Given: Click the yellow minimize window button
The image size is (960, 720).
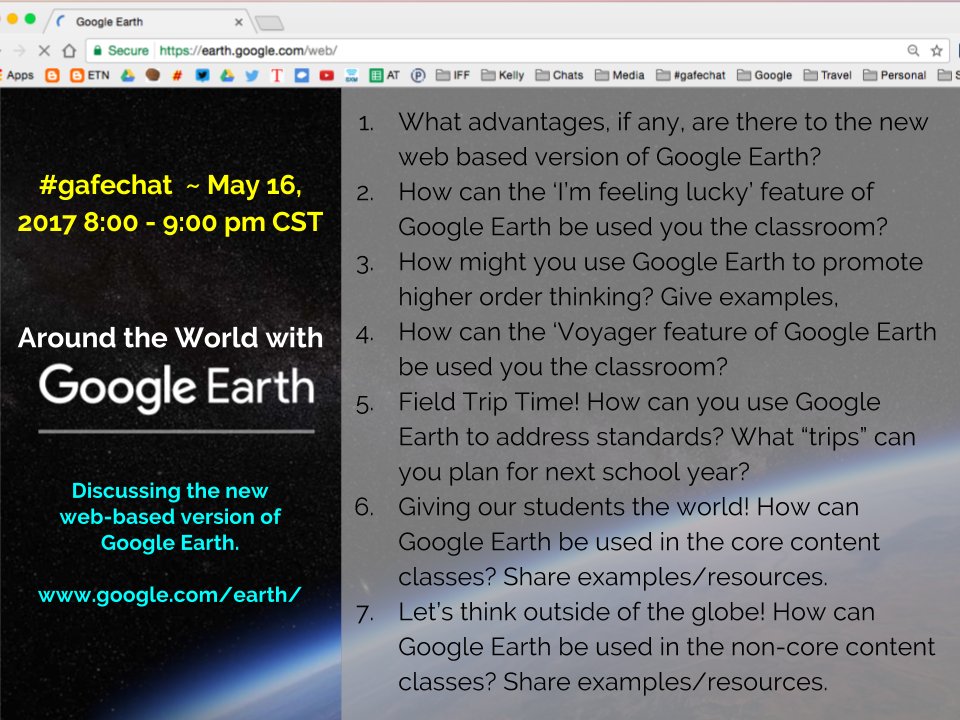Looking at the screenshot, I should tap(12, 19).
